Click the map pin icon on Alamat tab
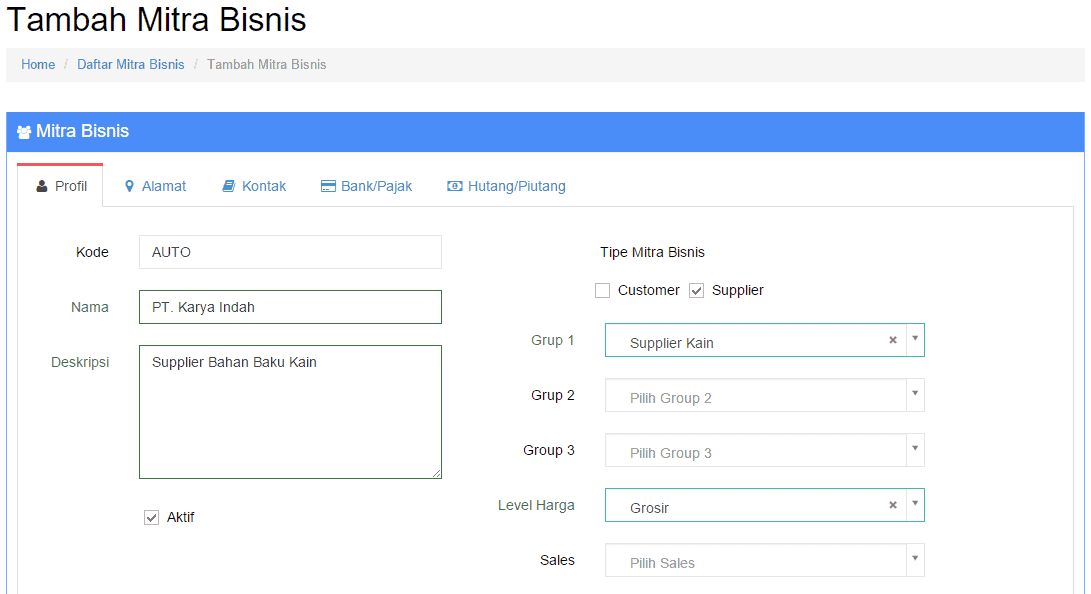1091x594 pixels. pos(129,186)
